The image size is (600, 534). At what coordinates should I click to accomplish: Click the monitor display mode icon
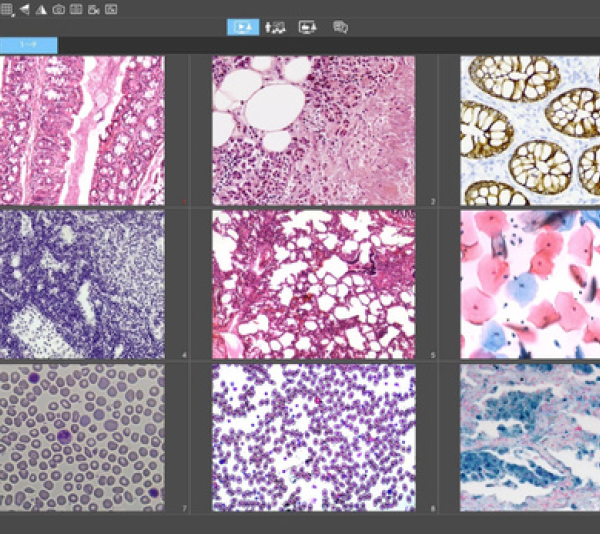tap(307, 27)
